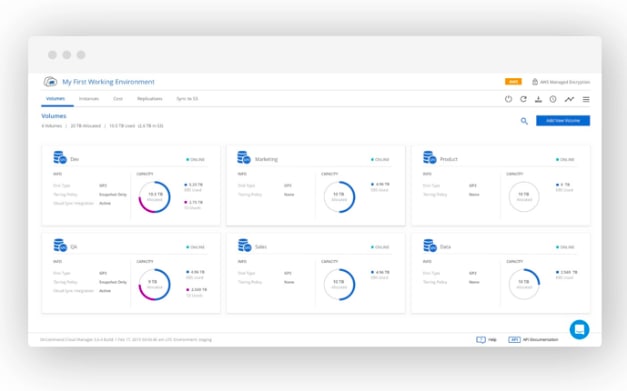Click the orange AWS badge

(513, 82)
